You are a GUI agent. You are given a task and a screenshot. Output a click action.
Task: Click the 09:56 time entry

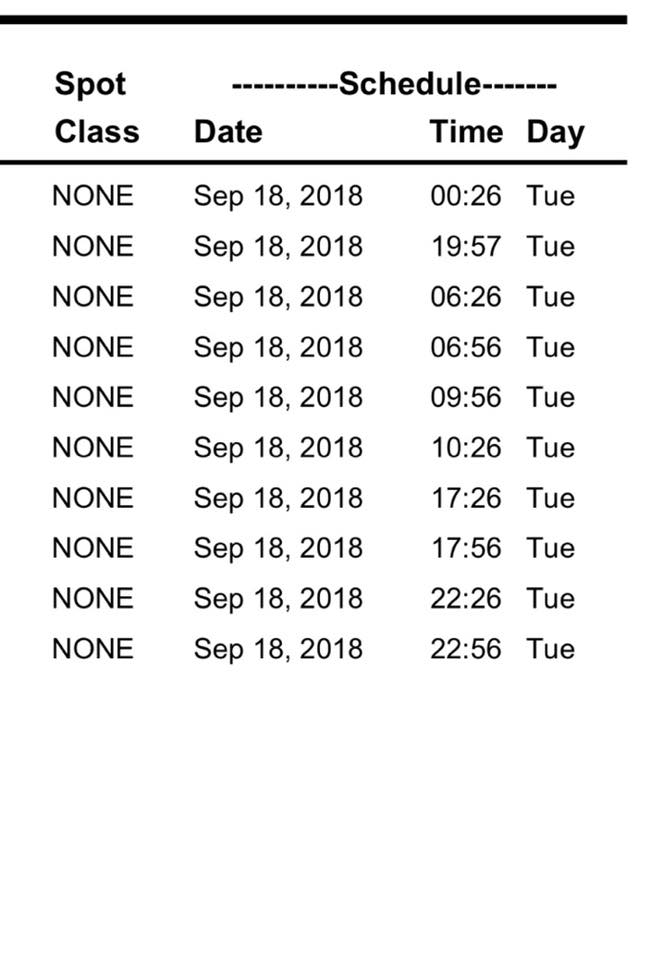click(465, 397)
